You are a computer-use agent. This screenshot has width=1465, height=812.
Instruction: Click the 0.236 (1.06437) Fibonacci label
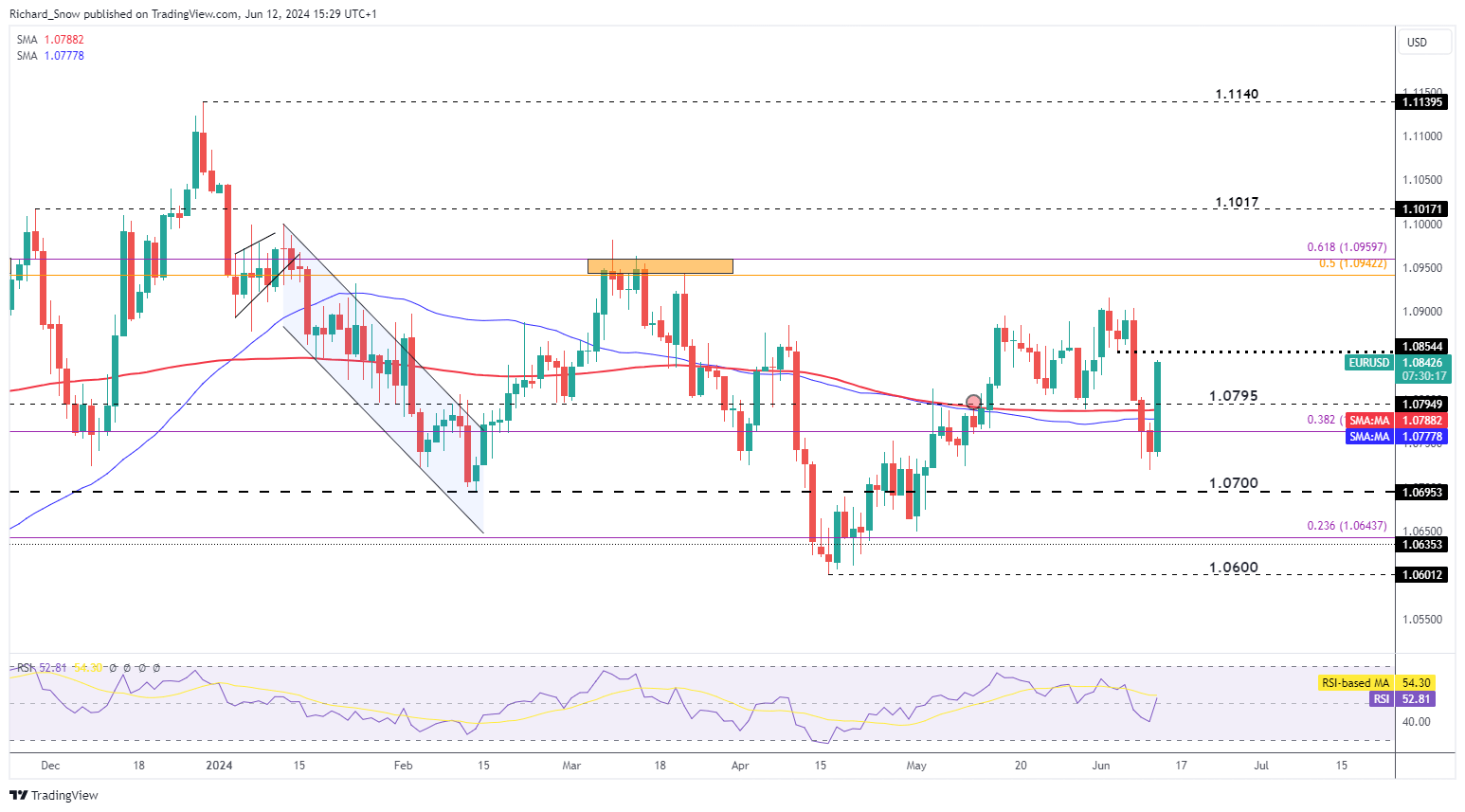[x=1347, y=526]
